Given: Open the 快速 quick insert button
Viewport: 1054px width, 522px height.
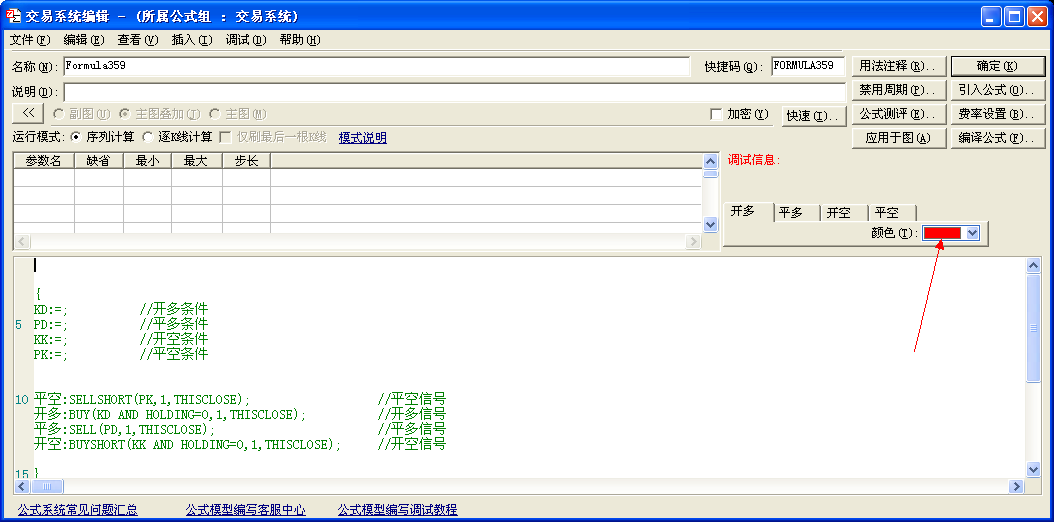Looking at the screenshot, I should point(812,115).
